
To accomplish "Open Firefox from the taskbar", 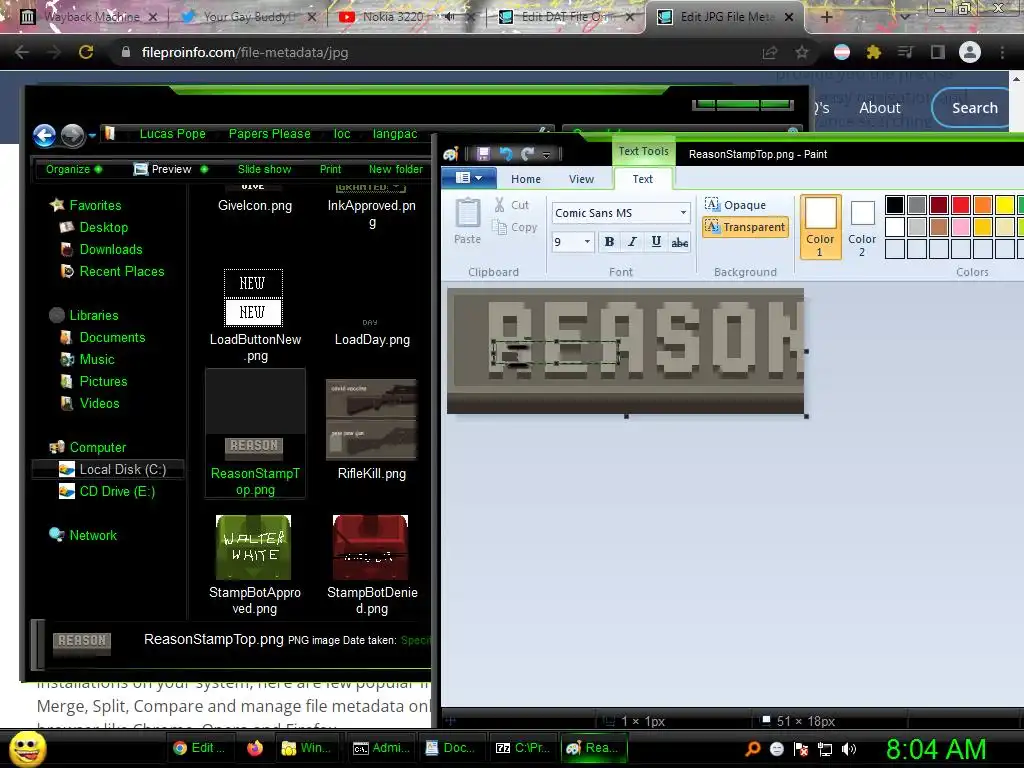I will [255, 748].
